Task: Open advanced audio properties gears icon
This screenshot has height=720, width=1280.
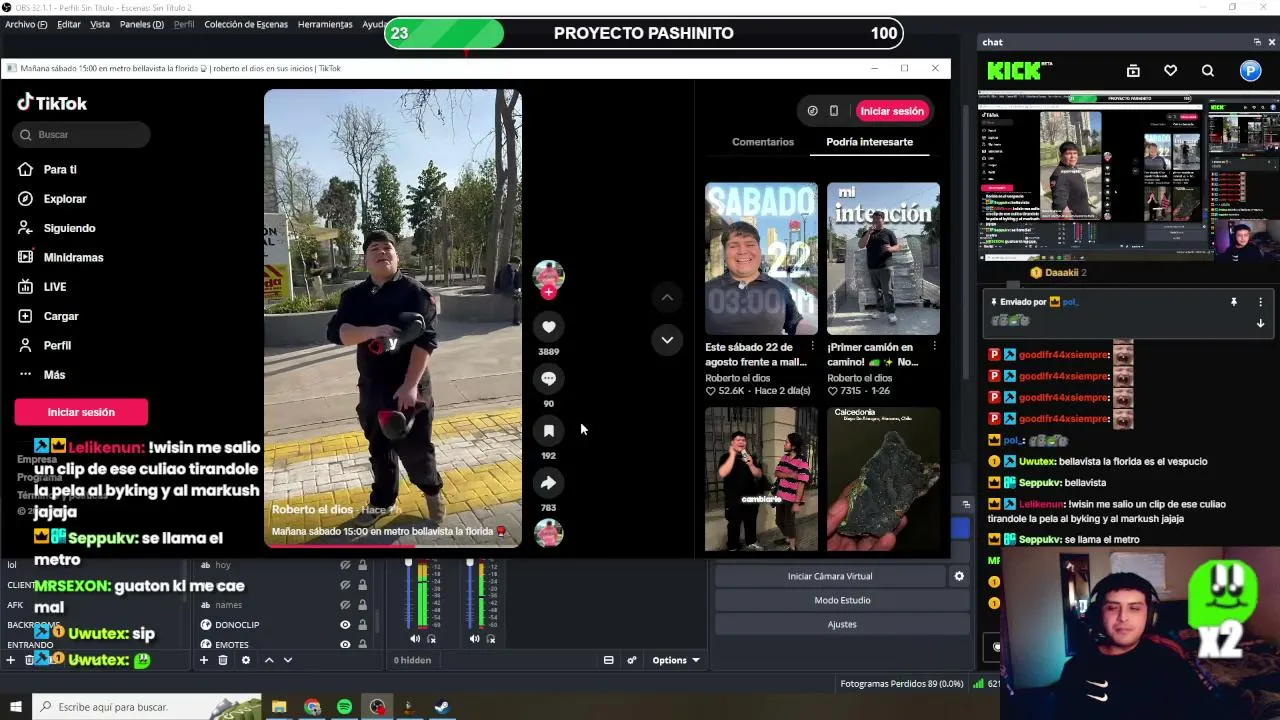Action: (x=632, y=660)
